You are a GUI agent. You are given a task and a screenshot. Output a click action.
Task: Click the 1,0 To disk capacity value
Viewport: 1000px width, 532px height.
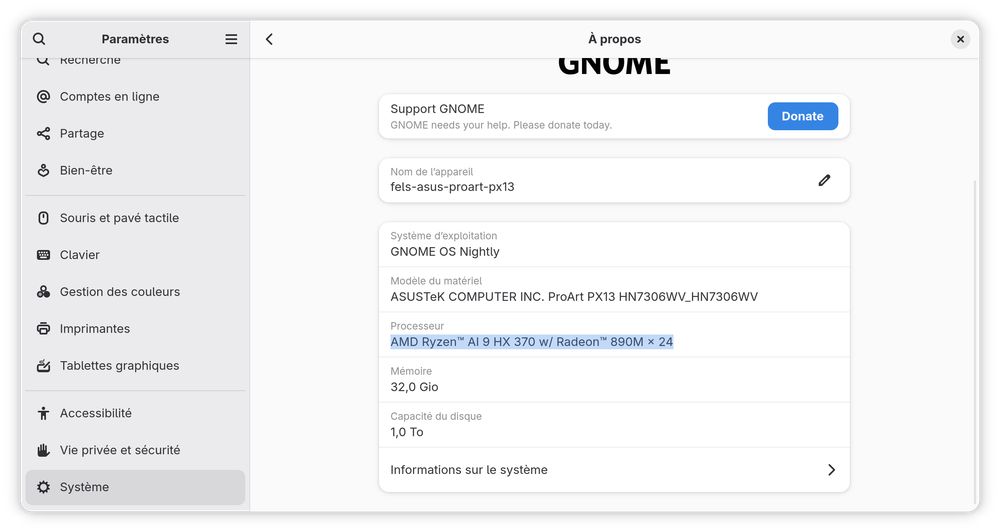coord(407,432)
